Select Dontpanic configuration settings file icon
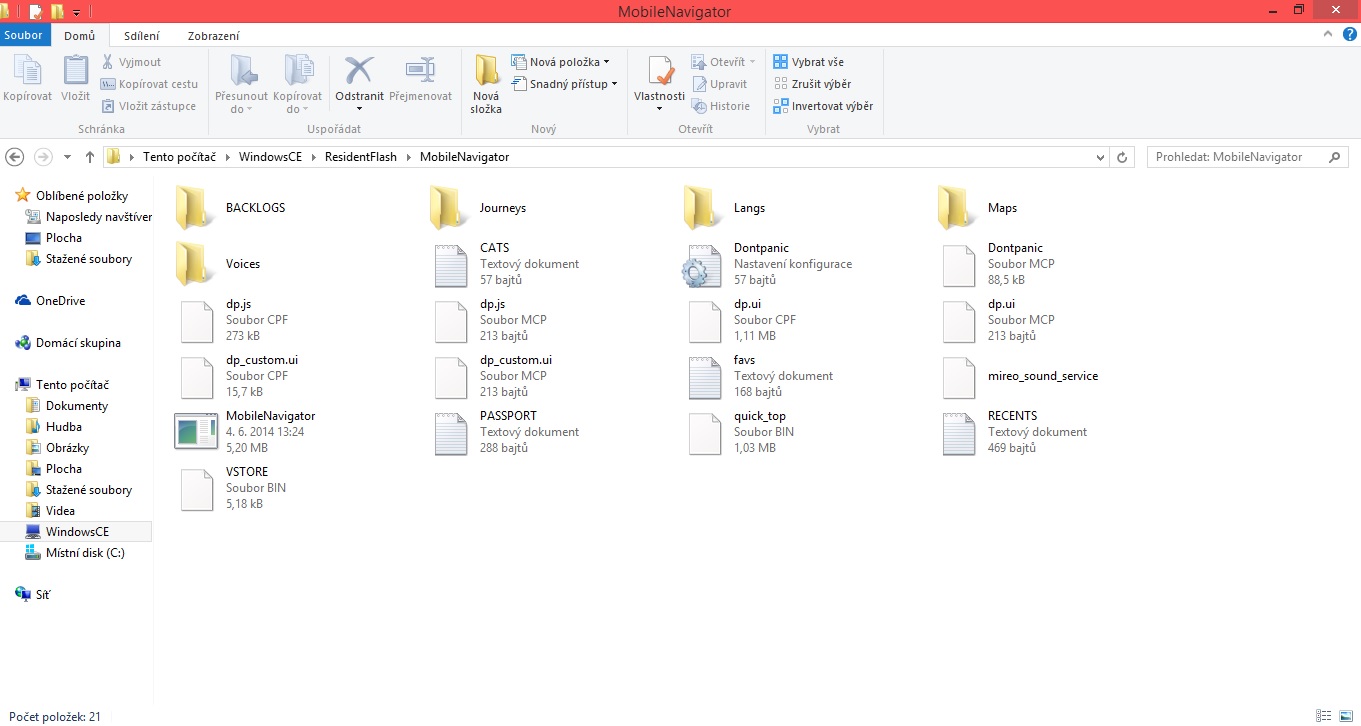 pos(701,266)
